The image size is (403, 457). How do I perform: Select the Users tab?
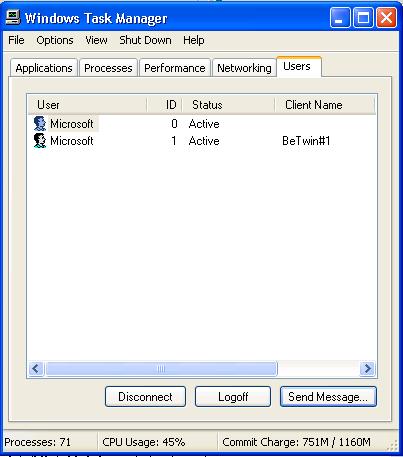(x=299, y=66)
